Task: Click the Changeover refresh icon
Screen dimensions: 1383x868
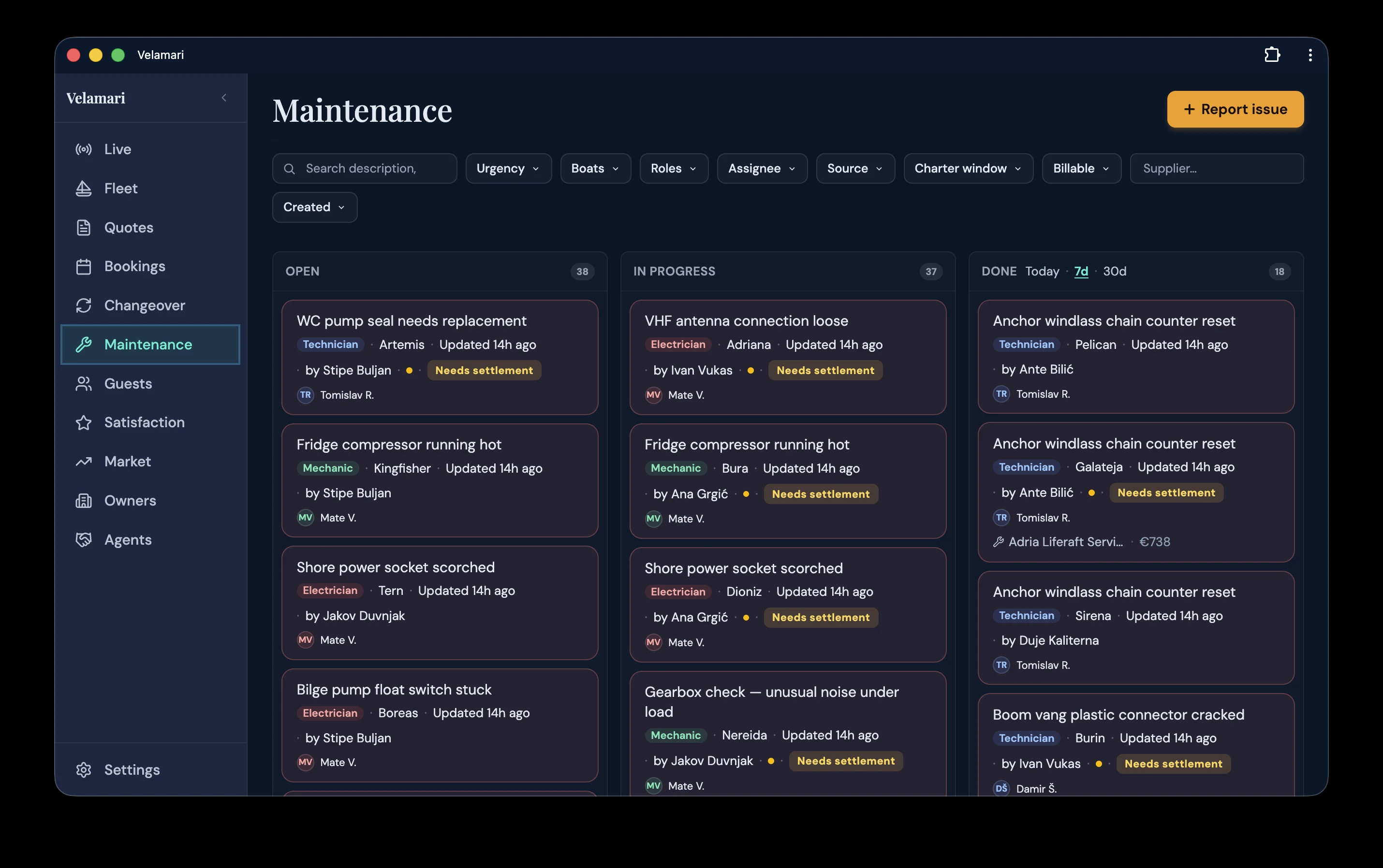Action: (84, 305)
